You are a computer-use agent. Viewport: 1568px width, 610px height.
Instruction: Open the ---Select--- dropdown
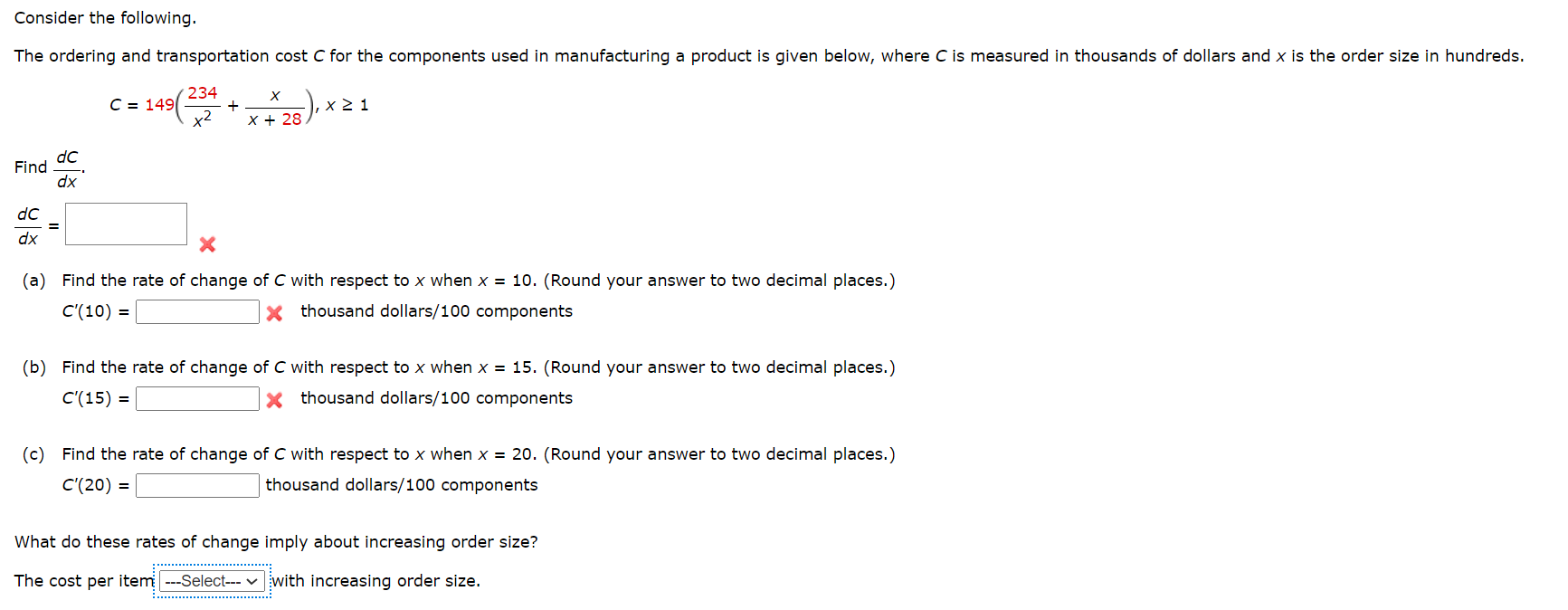211,580
